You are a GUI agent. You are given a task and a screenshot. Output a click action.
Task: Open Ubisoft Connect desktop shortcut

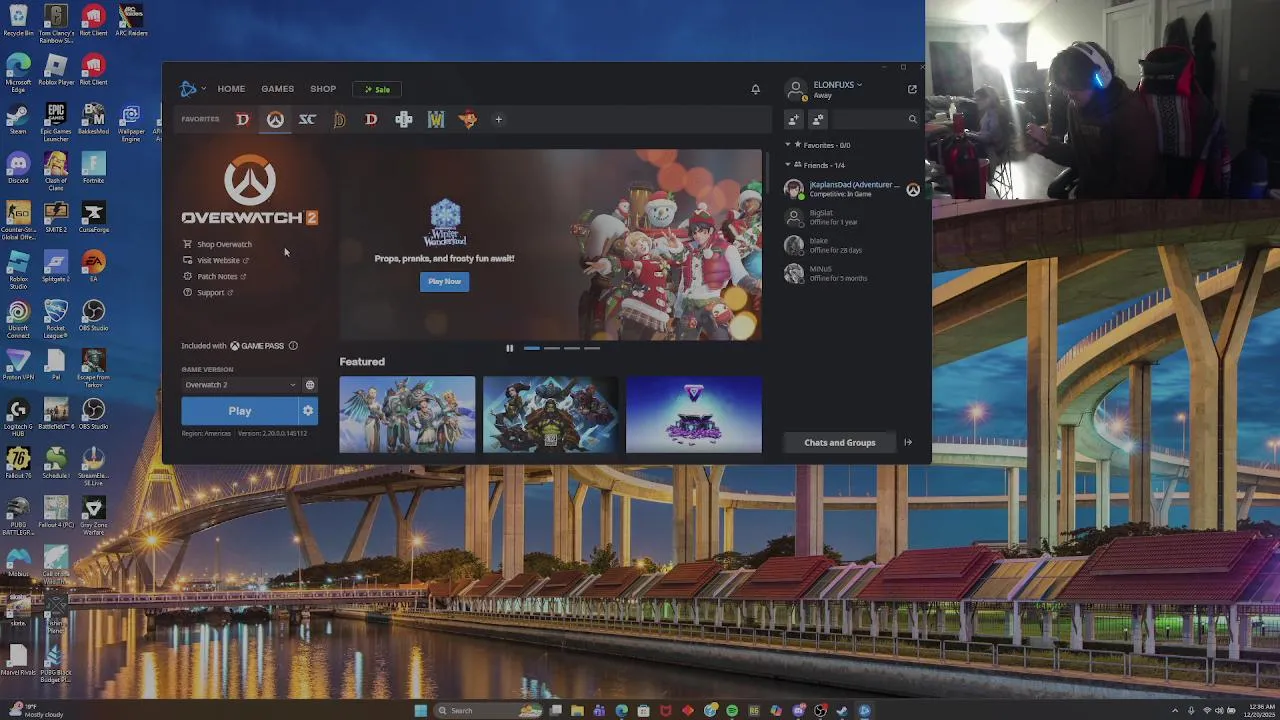coord(18,319)
